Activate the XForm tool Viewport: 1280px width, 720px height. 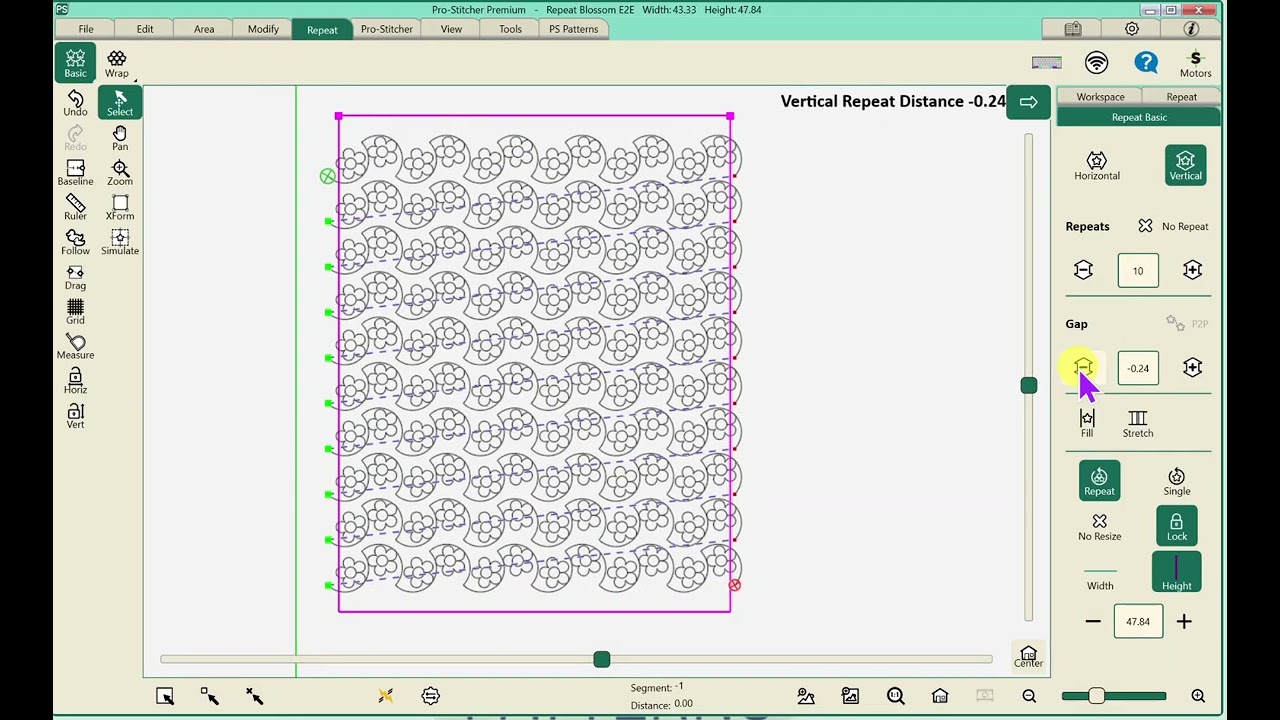tap(120, 208)
